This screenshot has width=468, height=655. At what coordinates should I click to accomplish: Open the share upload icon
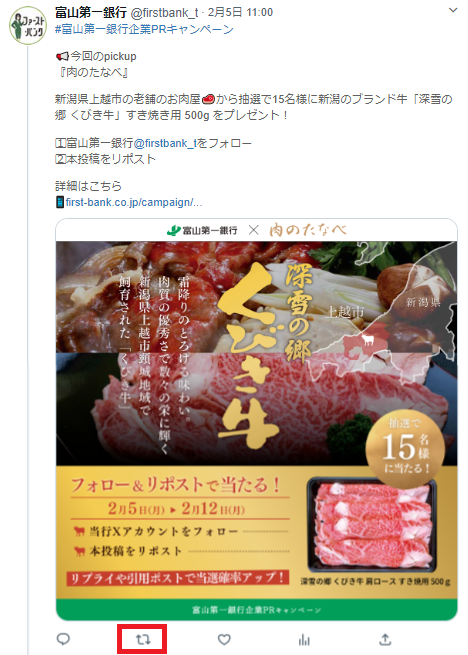385,639
